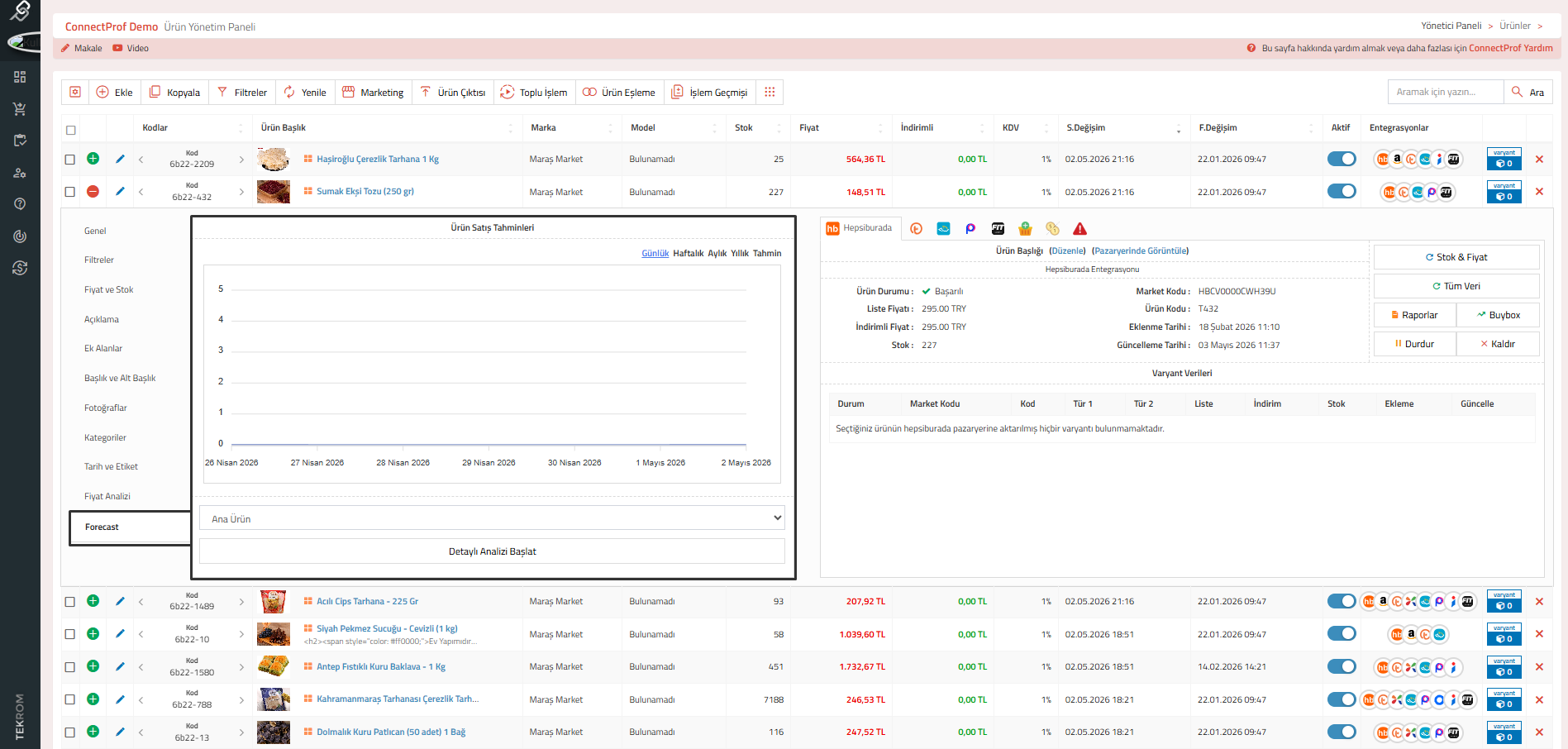This screenshot has width=1568, height=749.
Task: Click Amazon icon in Haşiroğlu Tarhana row
Action: pos(1397,159)
